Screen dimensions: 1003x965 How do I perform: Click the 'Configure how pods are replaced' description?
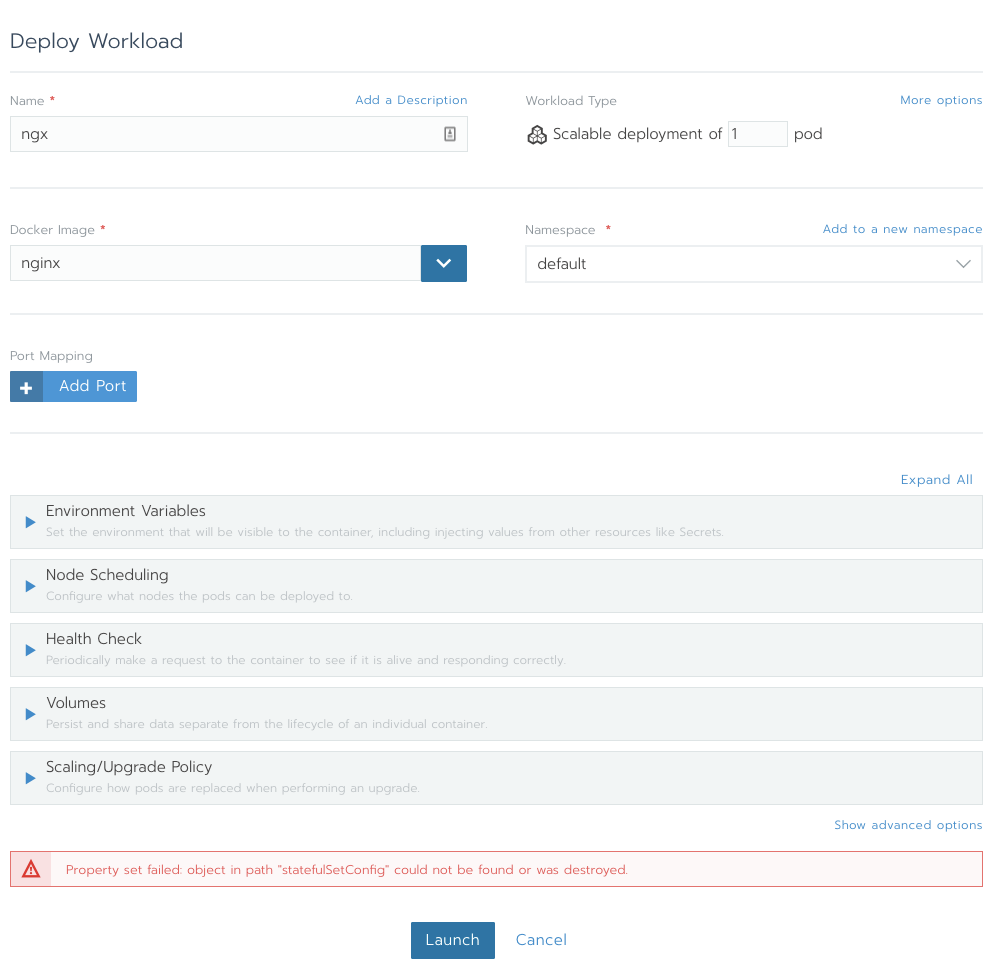233,788
